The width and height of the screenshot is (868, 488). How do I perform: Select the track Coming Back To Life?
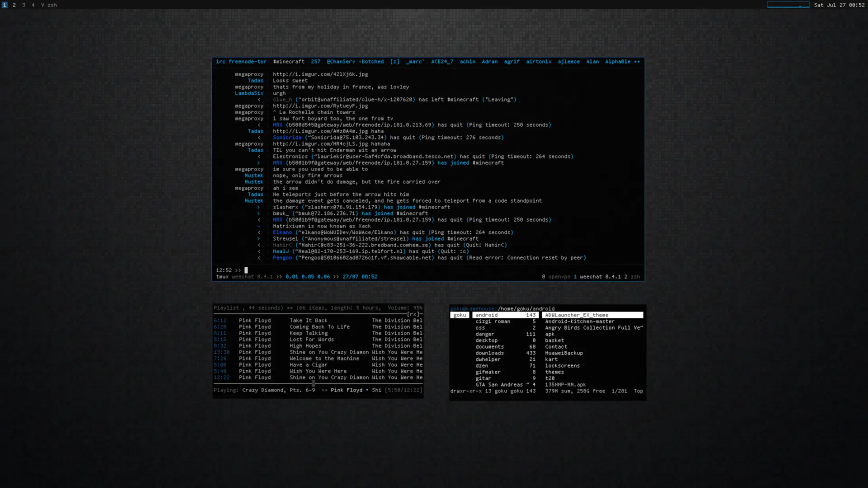(x=318, y=327)
